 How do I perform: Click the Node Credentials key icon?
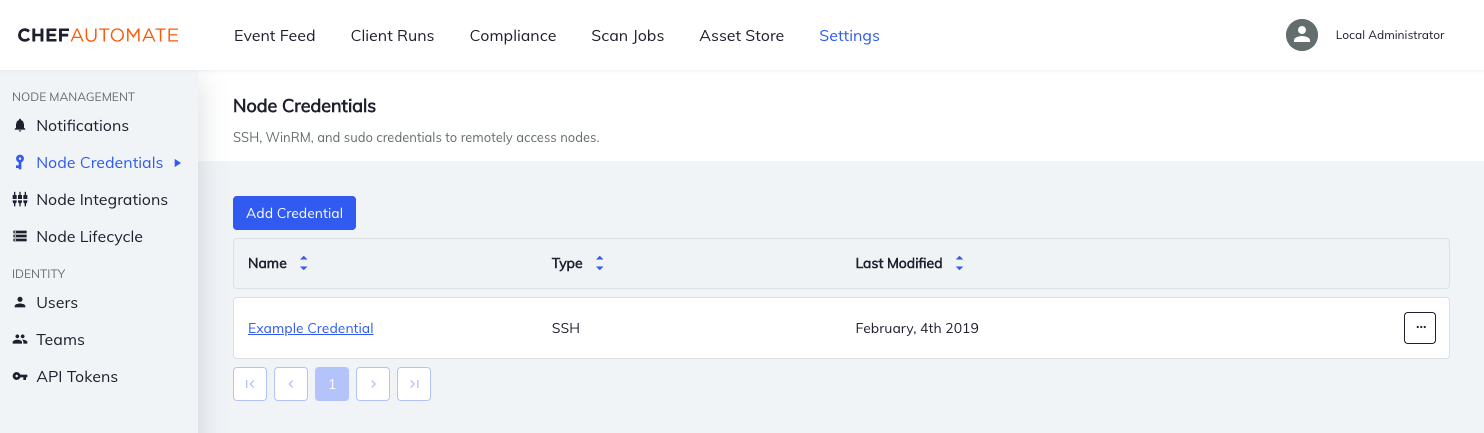click(19, 163)
